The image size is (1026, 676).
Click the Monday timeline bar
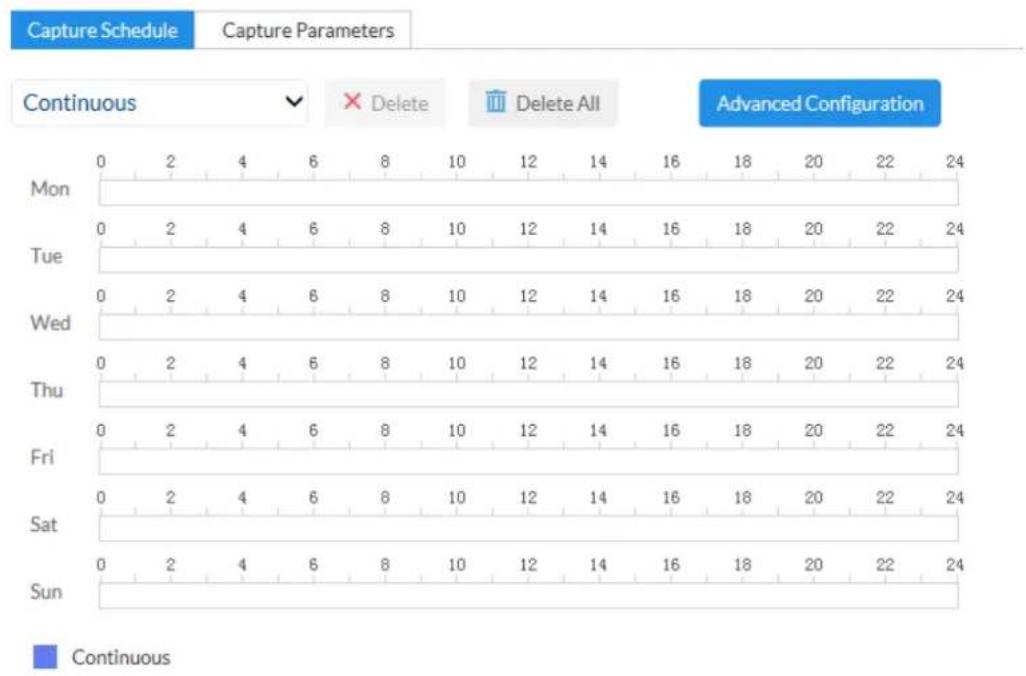[529, 193]
